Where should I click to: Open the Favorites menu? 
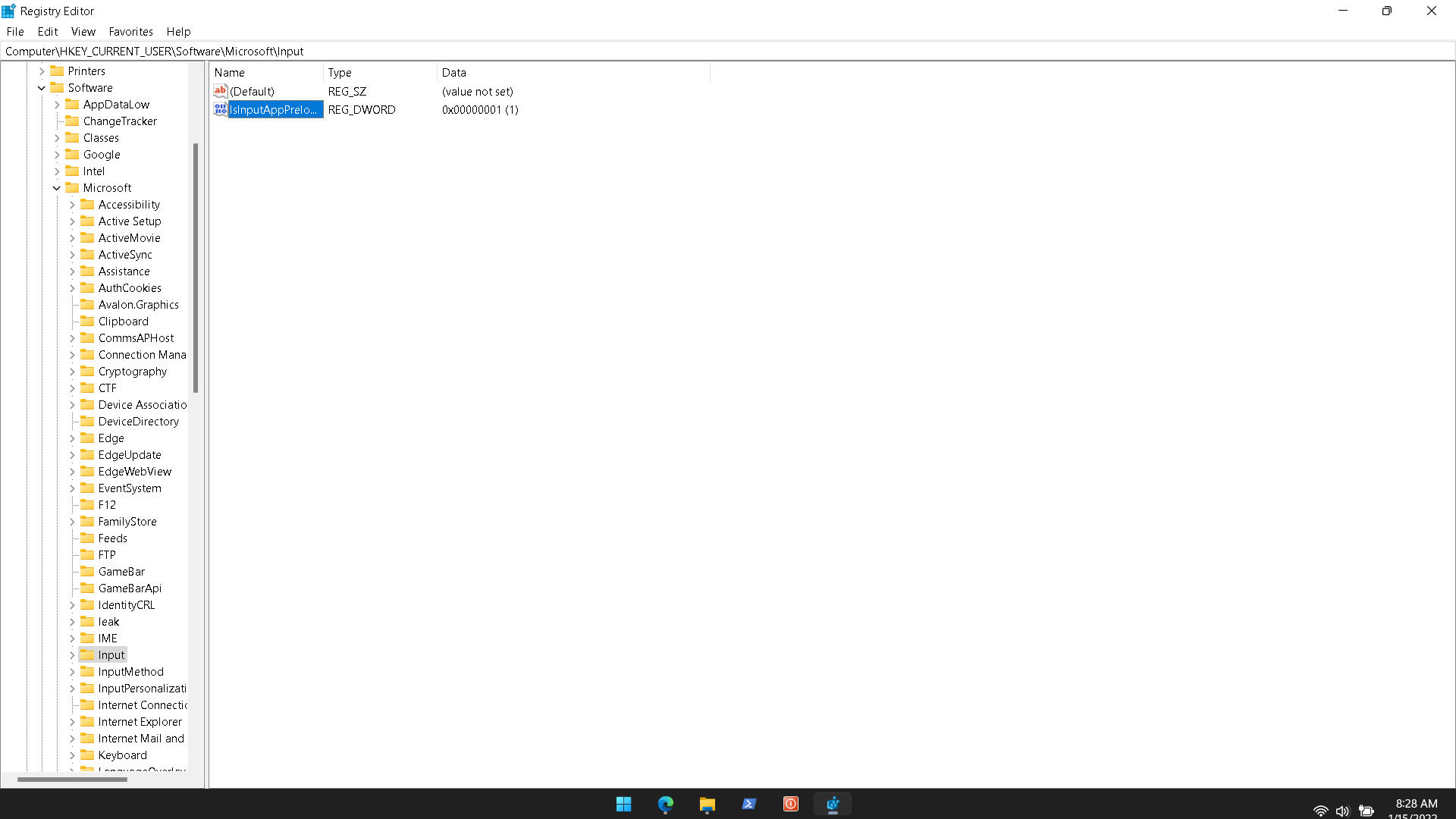coord(130,31)
